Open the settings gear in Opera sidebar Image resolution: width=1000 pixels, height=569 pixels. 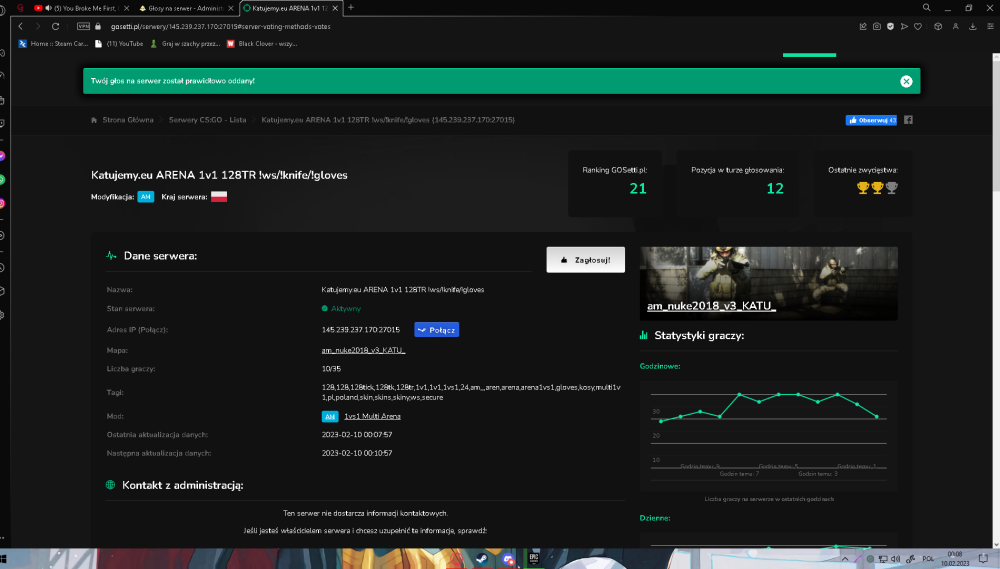2,315
